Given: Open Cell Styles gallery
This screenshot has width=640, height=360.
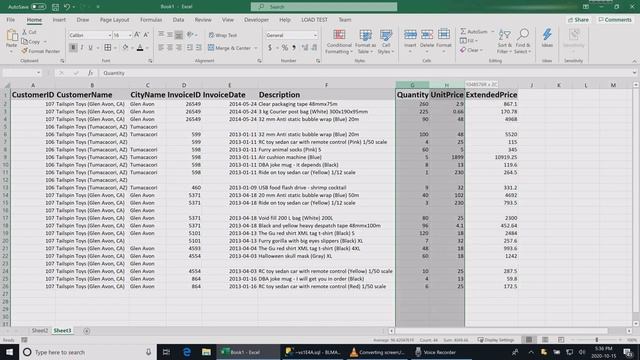Looking at the screenshot, I should pyautogui.click(x=386, y=41).
